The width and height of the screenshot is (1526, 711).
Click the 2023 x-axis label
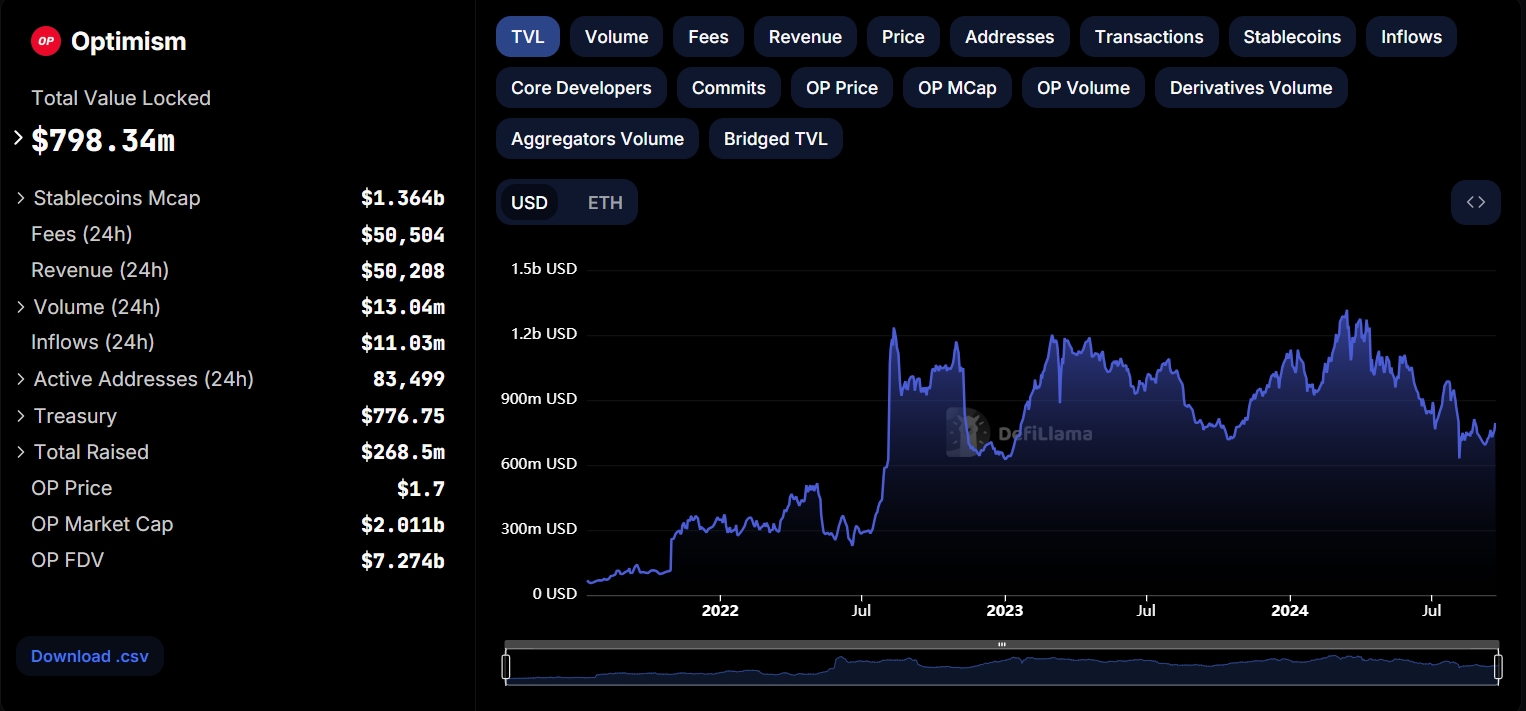point(1005,610)
